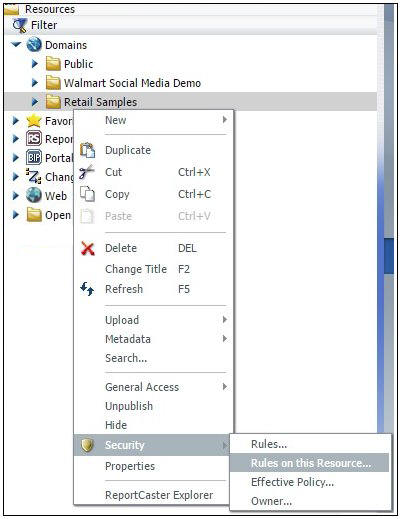
Task: Expand Walmart Social Media Demo folder
Action: [x=35, y=83]
